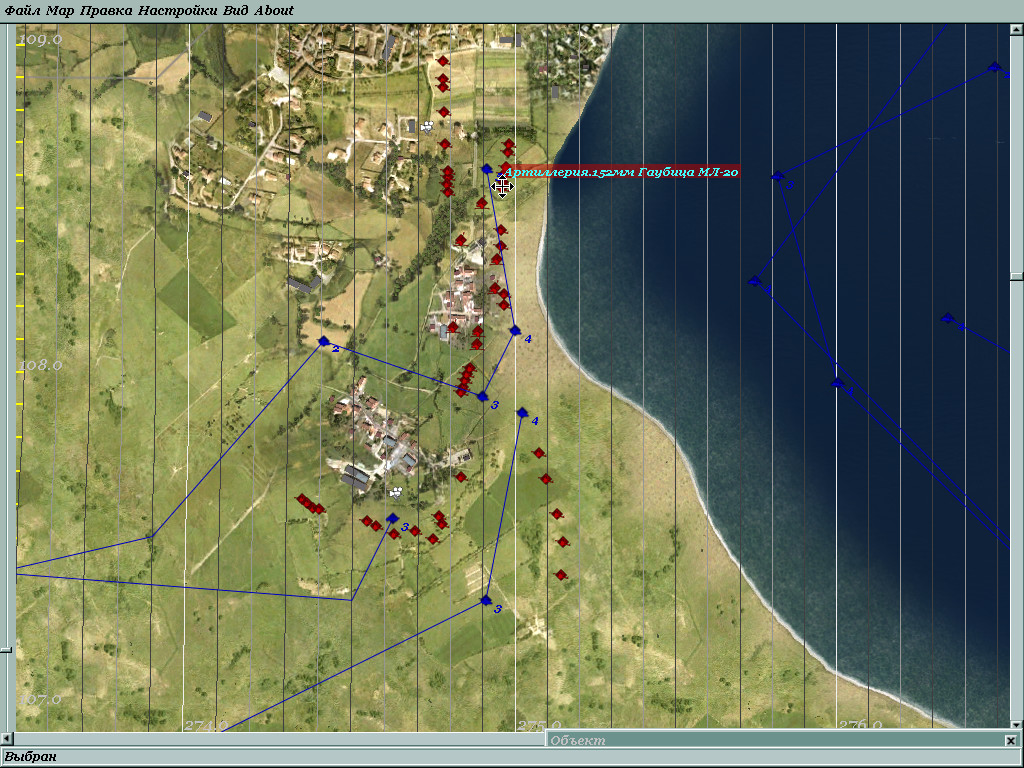
Task: Click the 274.0 grid coordinate label
Action: point(206,725)
